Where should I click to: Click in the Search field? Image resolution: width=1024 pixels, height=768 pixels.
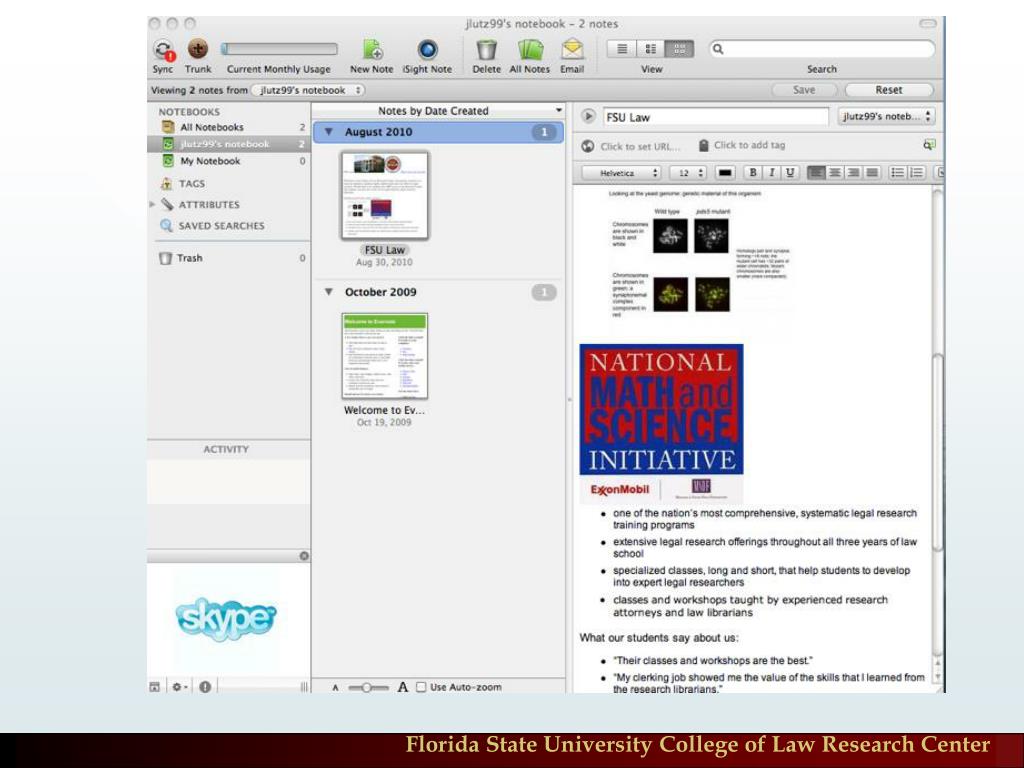[822, 49]
